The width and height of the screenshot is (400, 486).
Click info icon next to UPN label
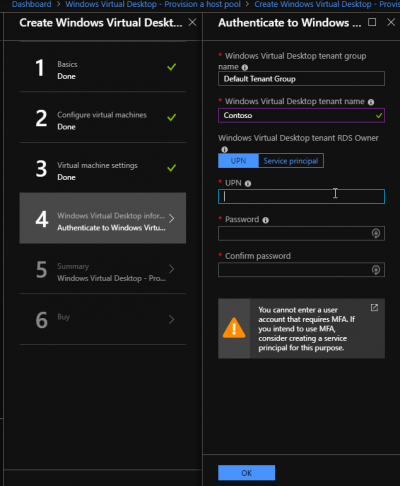pyautogui.click(x=248, y=184)
